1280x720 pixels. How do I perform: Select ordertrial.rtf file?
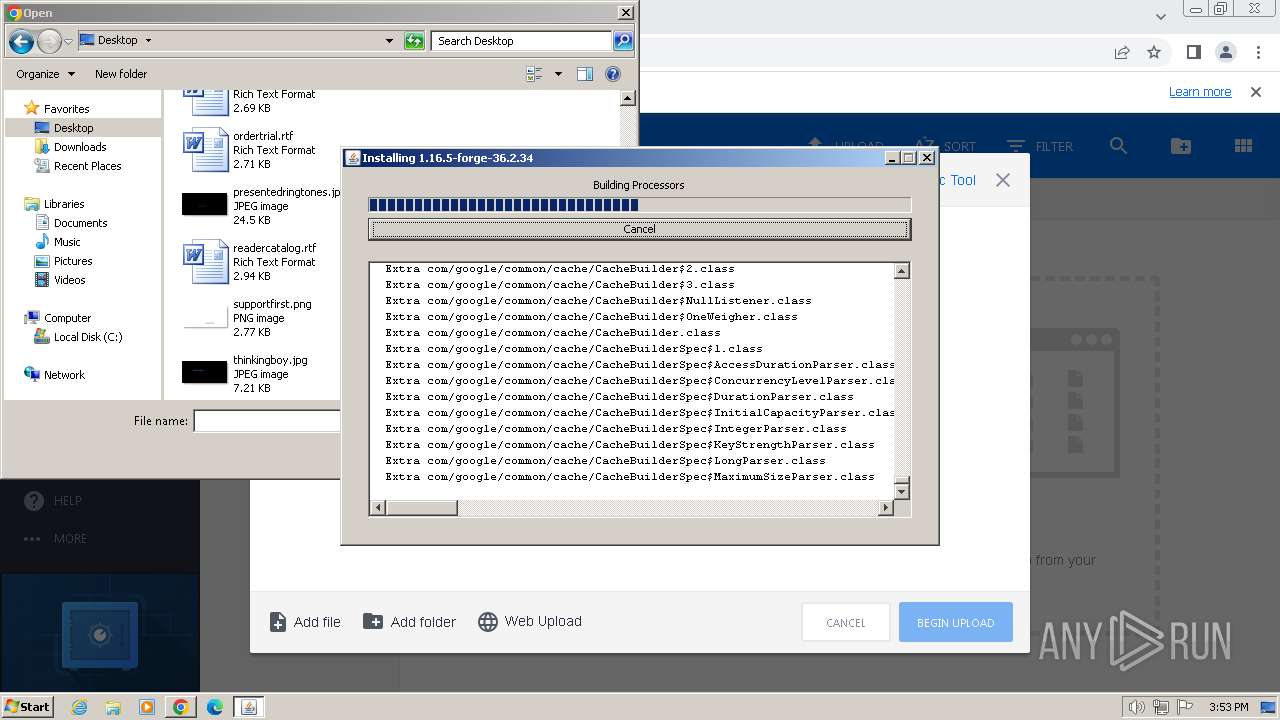(250, 150)
